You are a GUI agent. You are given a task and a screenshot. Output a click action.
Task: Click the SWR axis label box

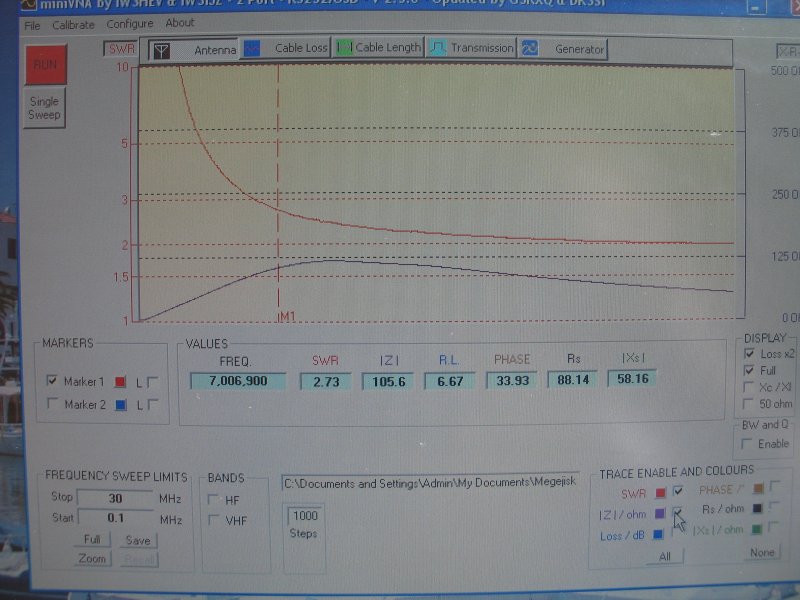tap(121, 49)
